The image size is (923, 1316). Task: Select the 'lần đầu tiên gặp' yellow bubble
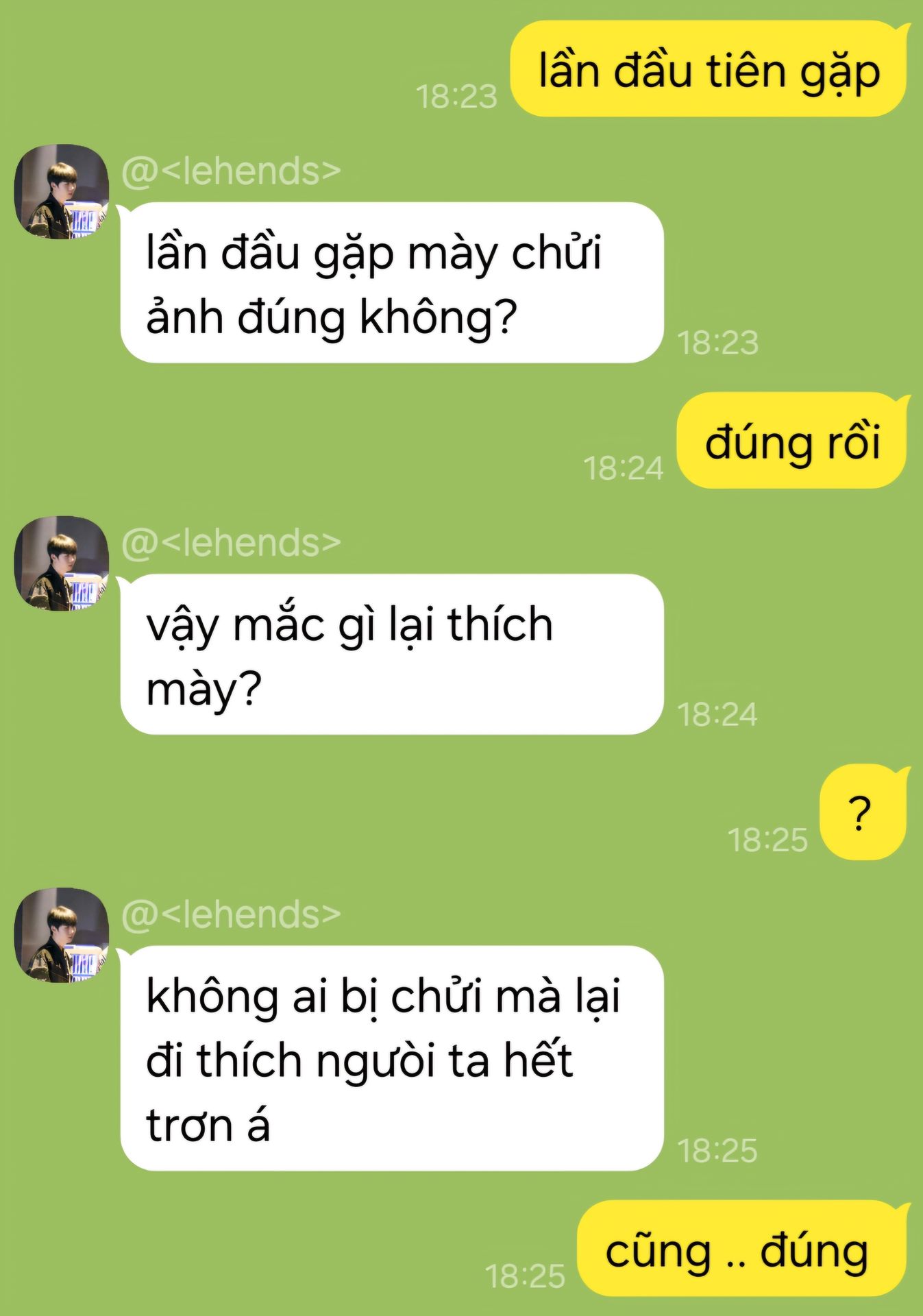710,69
